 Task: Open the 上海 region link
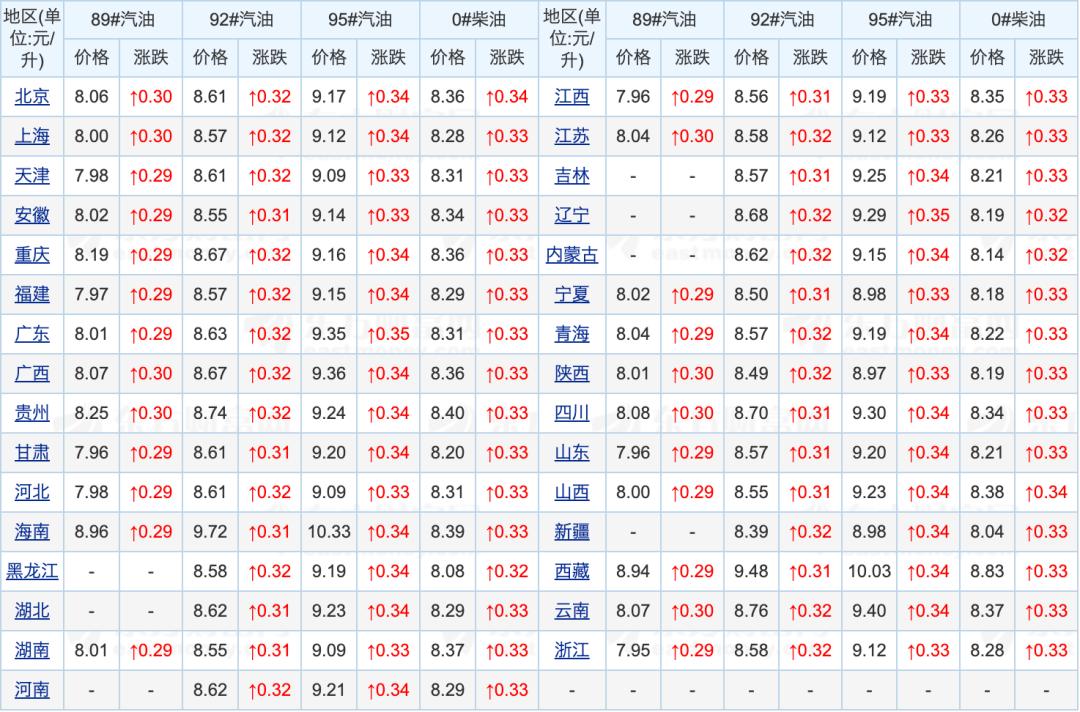tap(32, 136)
